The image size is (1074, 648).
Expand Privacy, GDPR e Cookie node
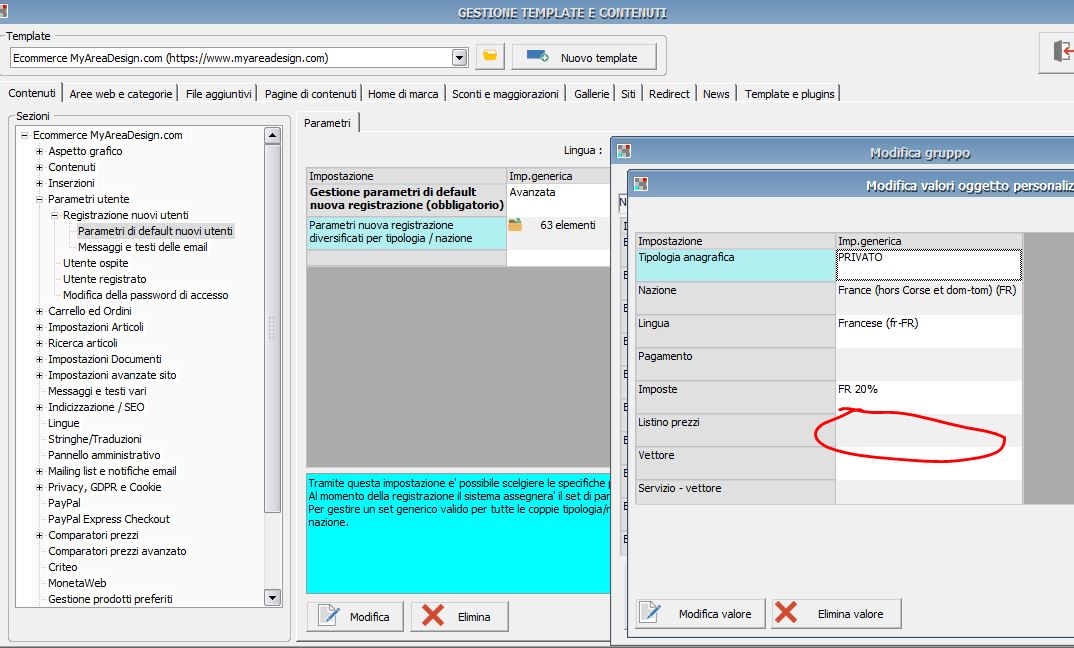pos(40,487)
